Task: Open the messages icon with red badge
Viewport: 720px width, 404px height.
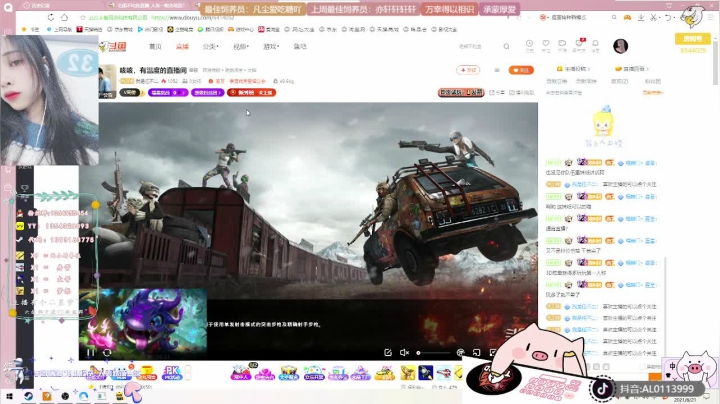Action: [579, 45]
